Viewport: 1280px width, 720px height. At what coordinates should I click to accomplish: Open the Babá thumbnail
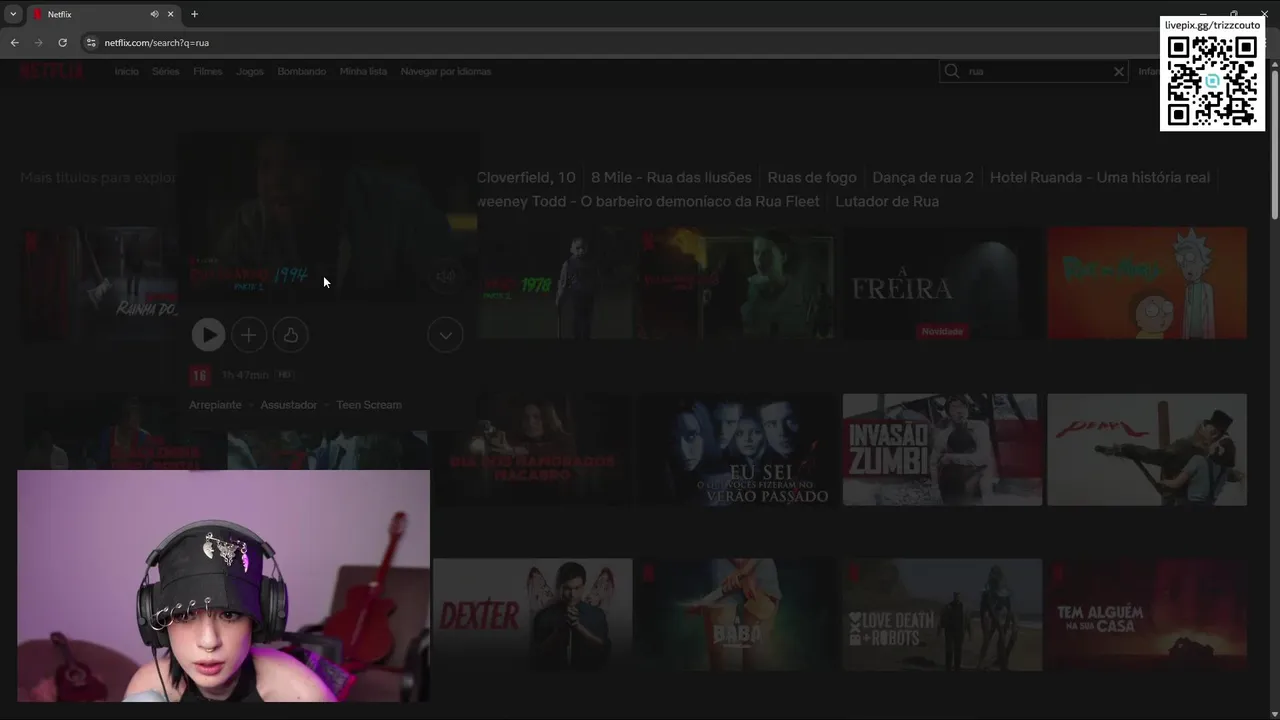(737, 614)
